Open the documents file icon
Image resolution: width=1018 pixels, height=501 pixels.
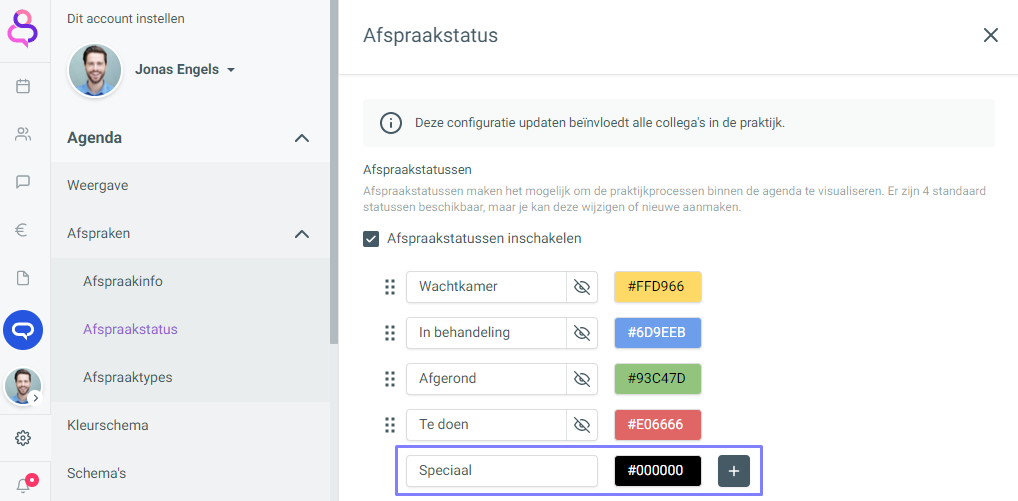point(23,278)
